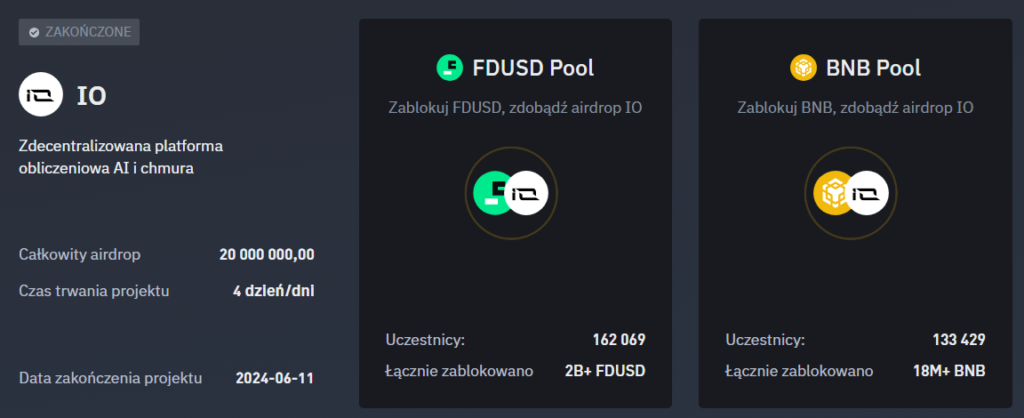
Task: Click the total airdrop value 20 000 000,00
Action: [x=267, y=254]
